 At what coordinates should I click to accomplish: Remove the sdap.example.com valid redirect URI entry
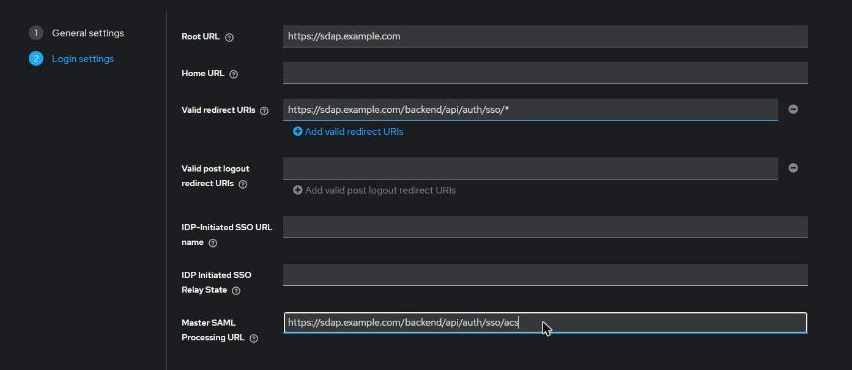coord(793,109)
